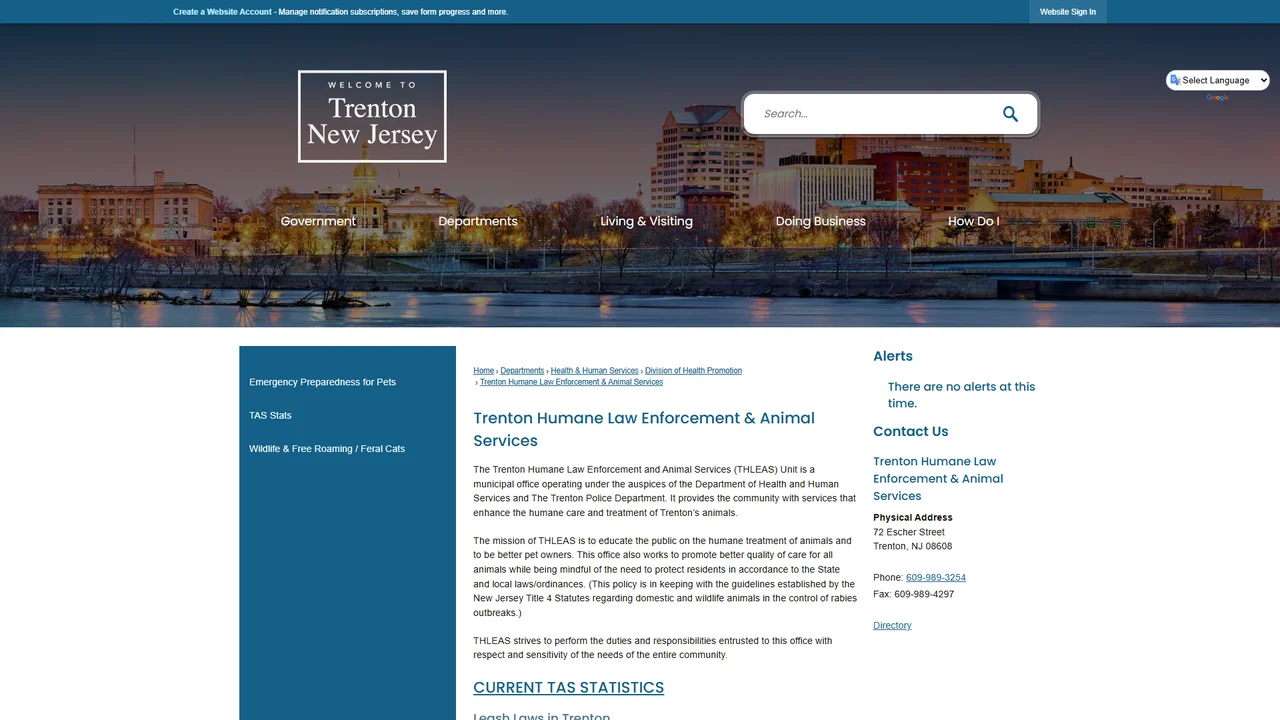Open Wildlife & Free Roaming / Feral Cats
This screenshot has height=720, width=1280.
pyautogui.click(x=327, y=449)
